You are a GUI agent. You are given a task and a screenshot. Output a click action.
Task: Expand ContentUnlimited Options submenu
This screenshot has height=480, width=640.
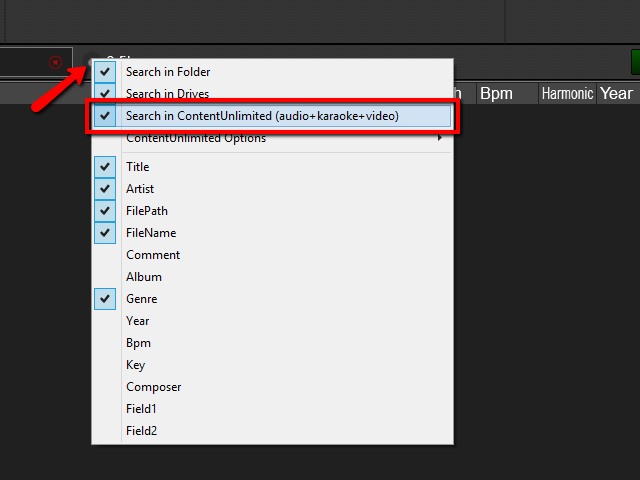(272, 138)
